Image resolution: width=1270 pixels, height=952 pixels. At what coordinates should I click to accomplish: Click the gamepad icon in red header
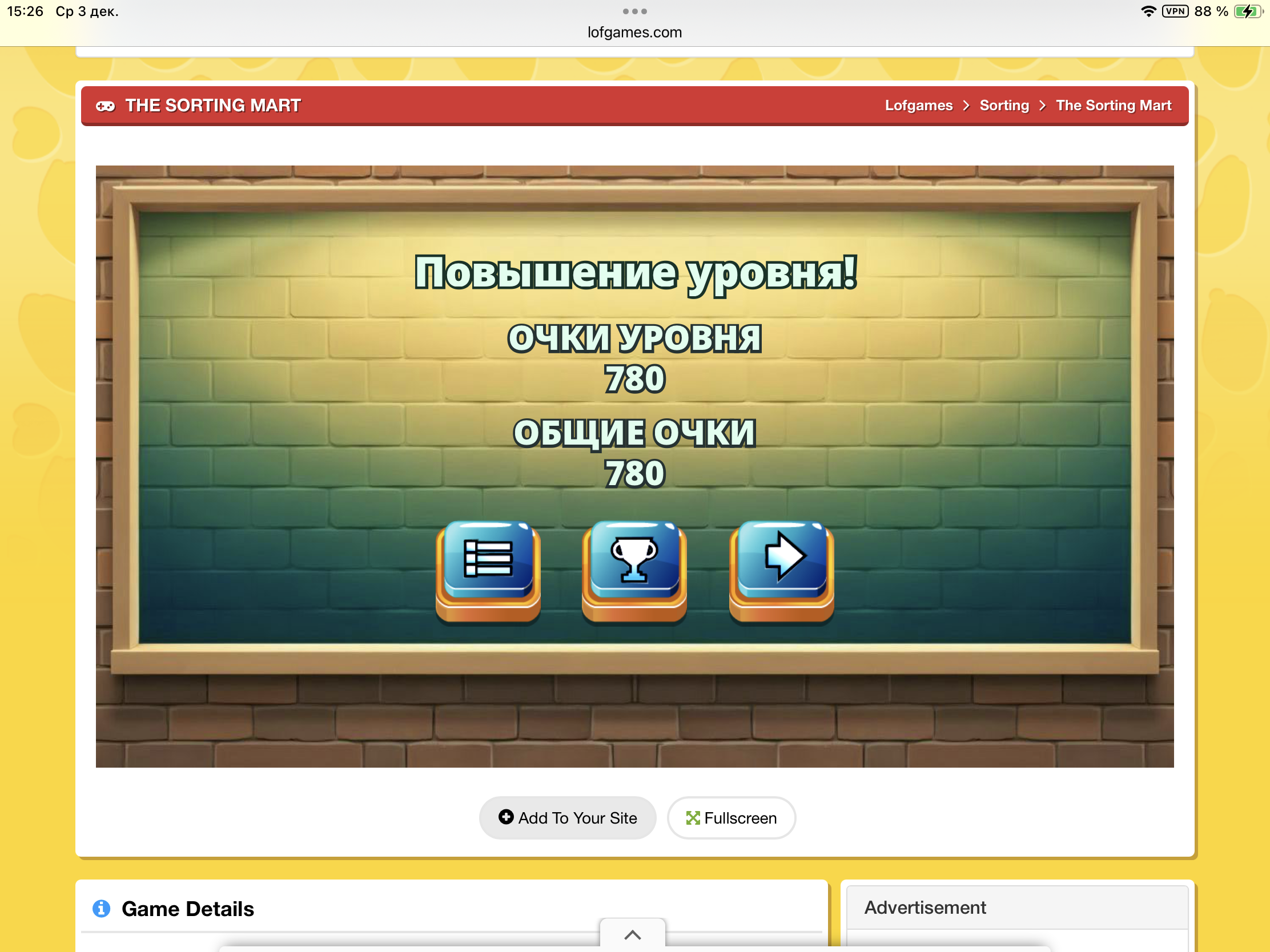105,106
